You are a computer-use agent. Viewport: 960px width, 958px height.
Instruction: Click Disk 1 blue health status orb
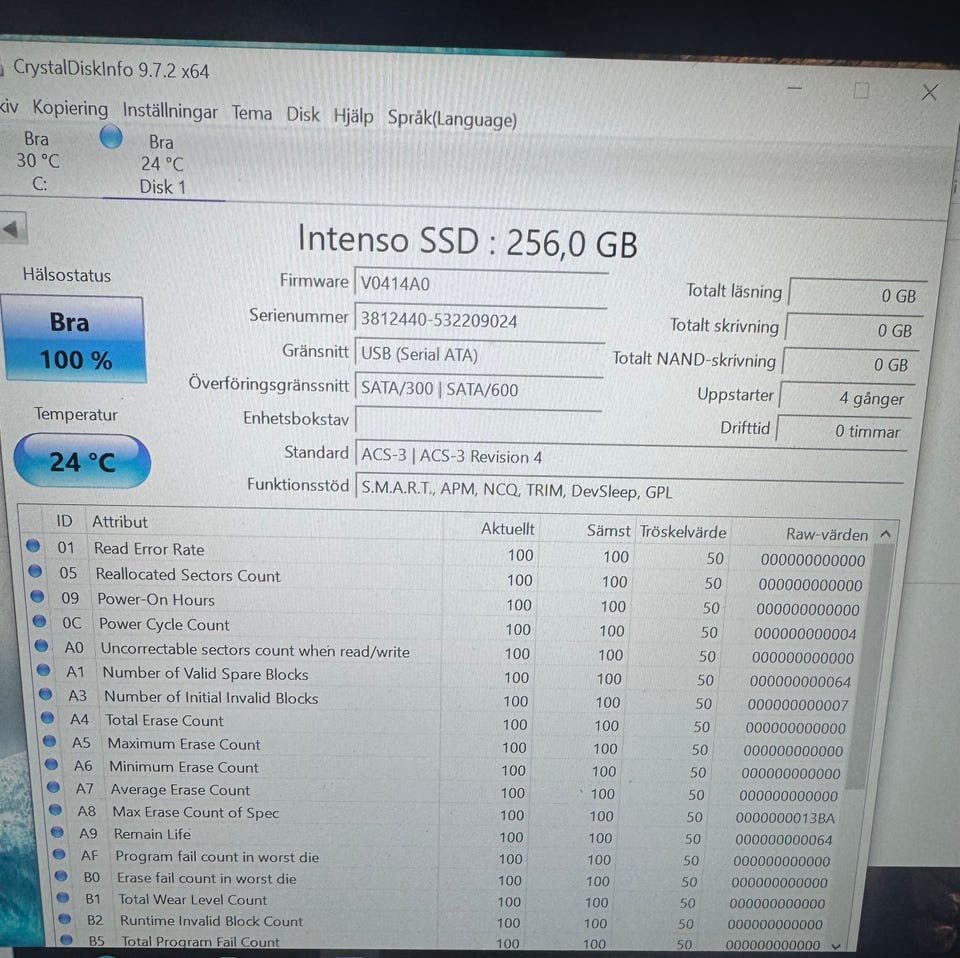click(x=111, y=137)
